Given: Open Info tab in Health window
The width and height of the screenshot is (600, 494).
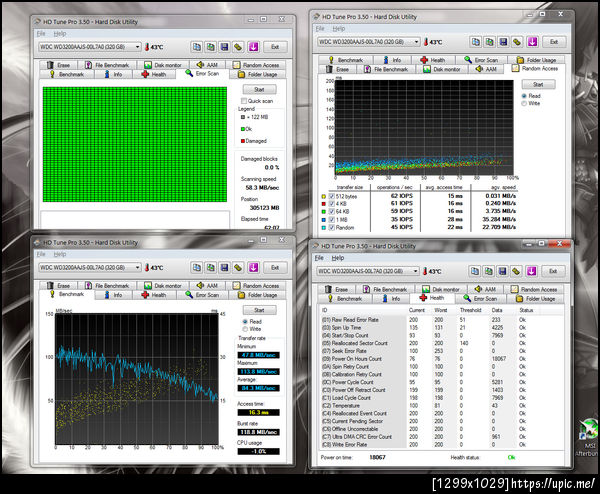Looking at the screenshot, I should (x=391, y=298).
